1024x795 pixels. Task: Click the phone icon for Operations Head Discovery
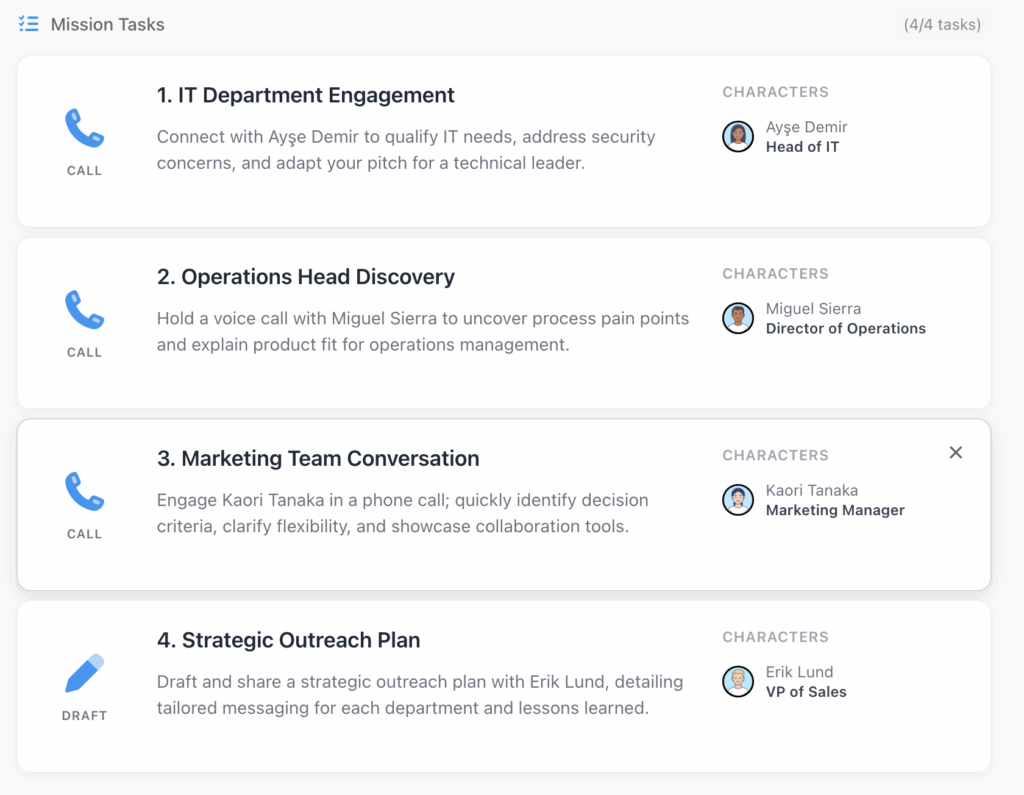coord(84,310)
